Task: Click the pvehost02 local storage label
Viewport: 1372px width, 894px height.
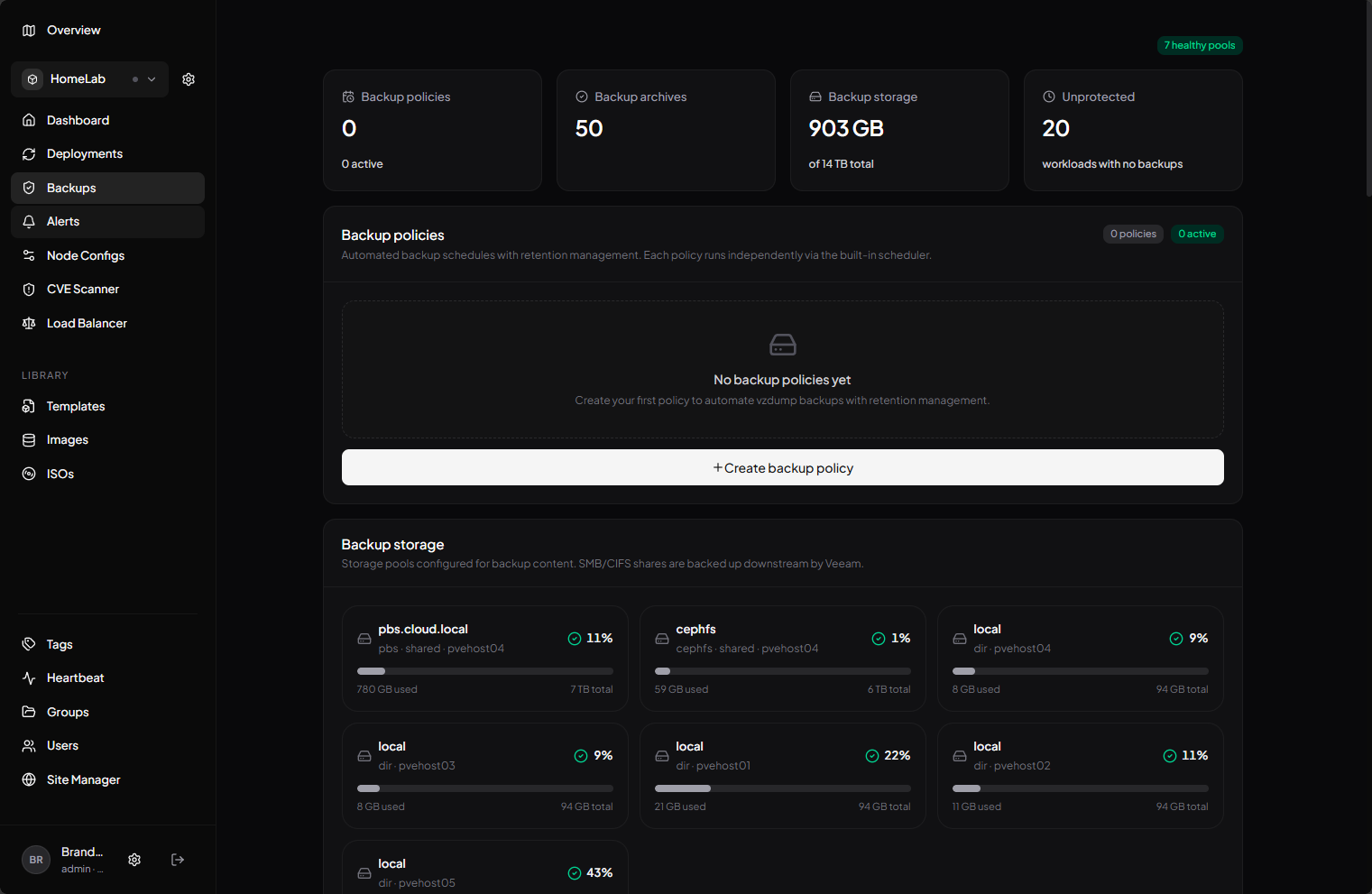Action: [987, 747]
